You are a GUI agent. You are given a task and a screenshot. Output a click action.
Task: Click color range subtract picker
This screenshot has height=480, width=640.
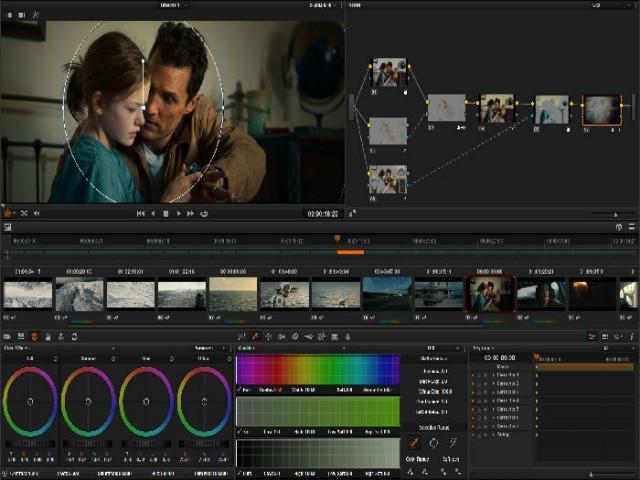pyautogui.click(x=425, y=471)
